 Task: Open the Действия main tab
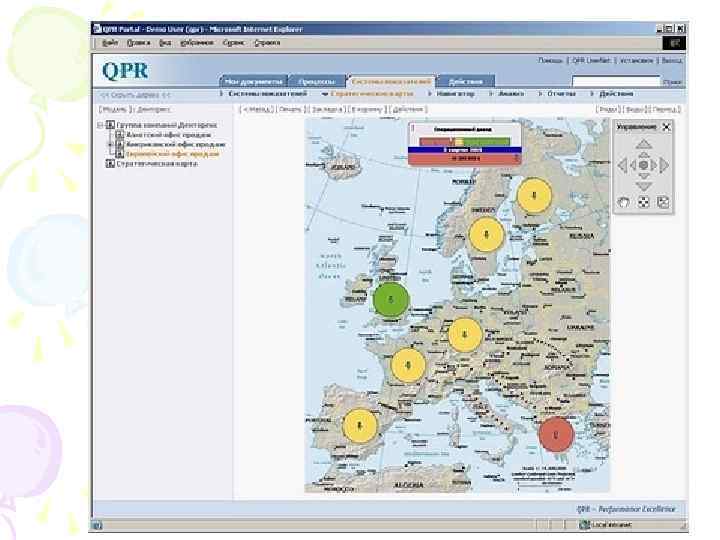[x=466, y=82]
